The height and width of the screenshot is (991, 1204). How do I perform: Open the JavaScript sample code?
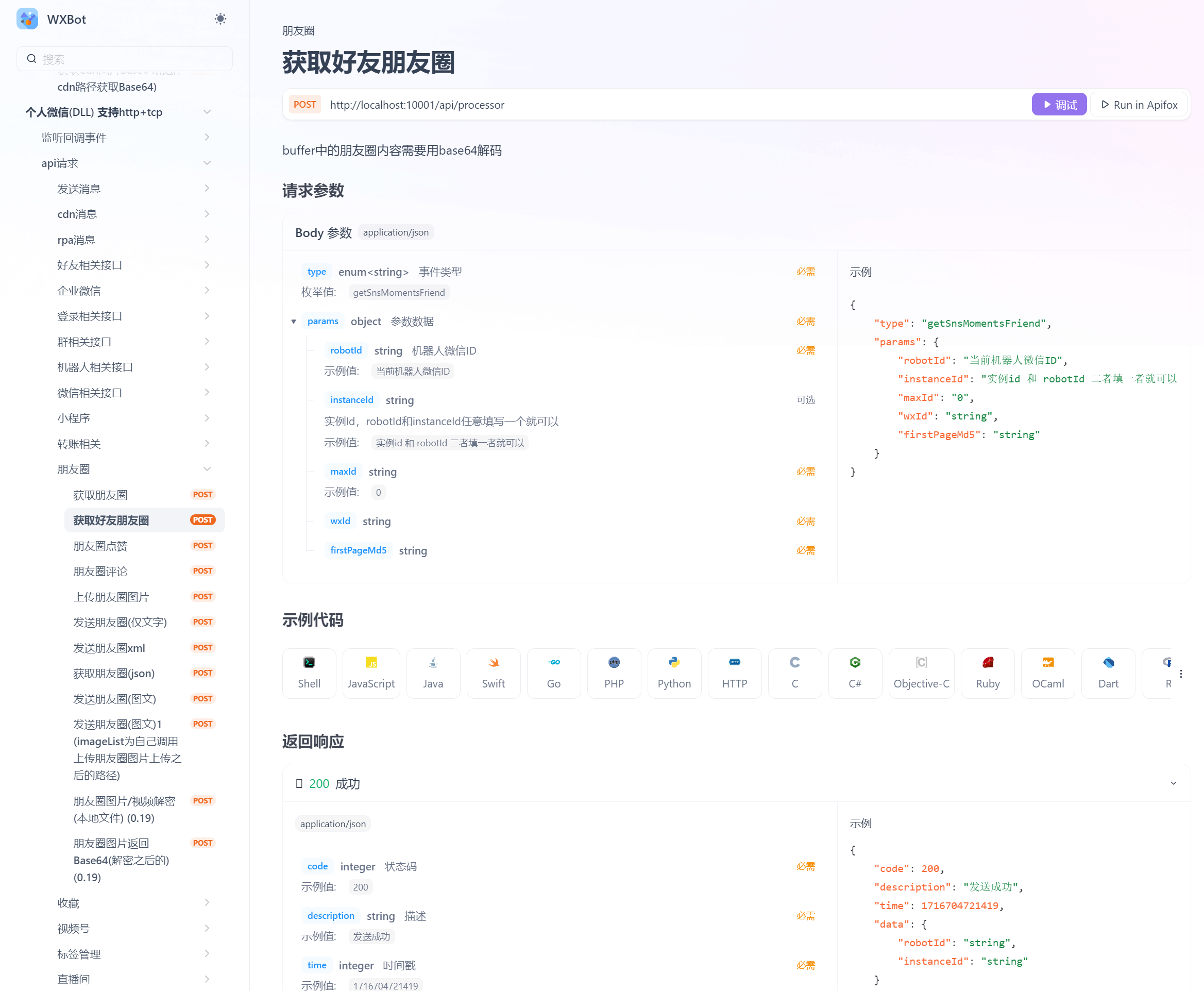tap(371, 673)
